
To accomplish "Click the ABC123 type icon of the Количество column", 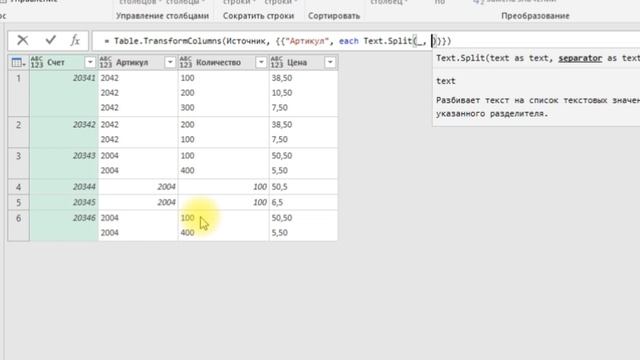I will pos(185,62).
